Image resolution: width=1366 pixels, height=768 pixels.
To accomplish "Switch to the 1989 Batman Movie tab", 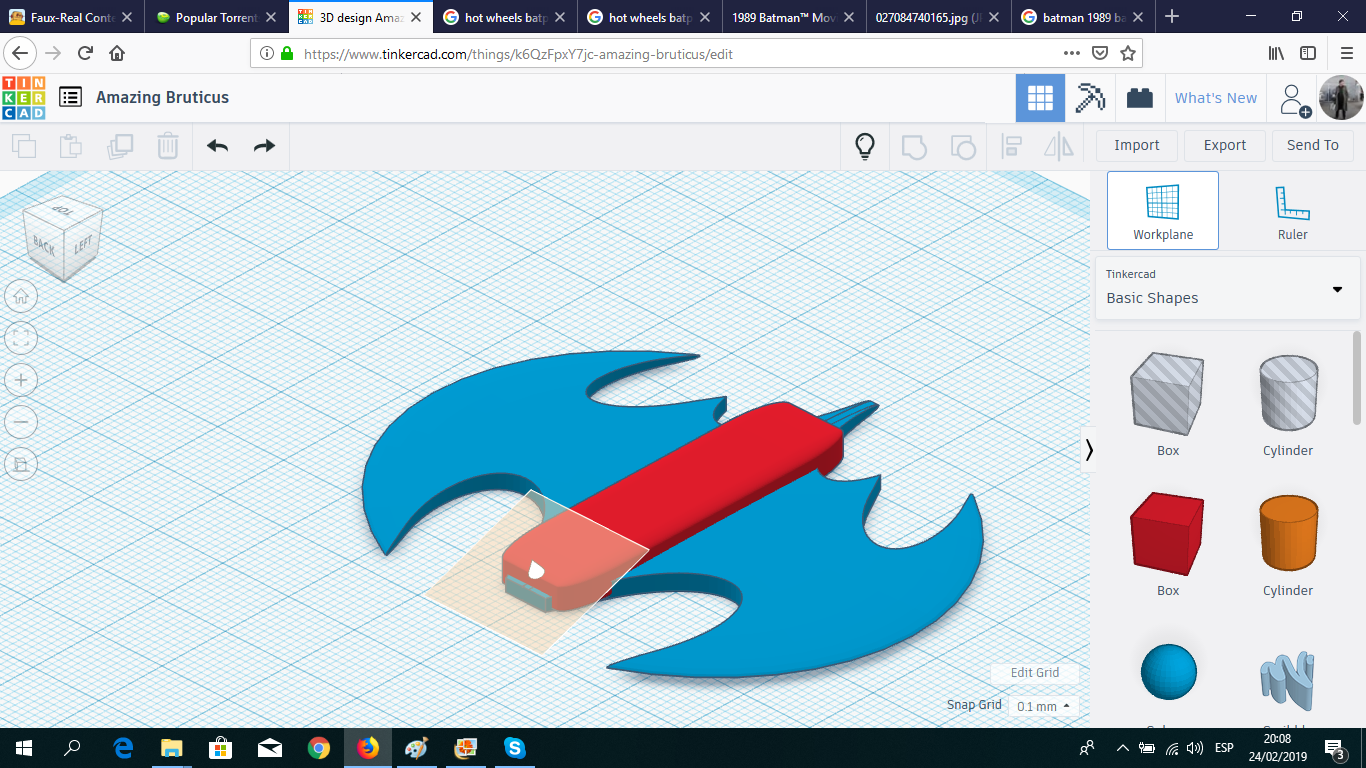I will (793, 17).
